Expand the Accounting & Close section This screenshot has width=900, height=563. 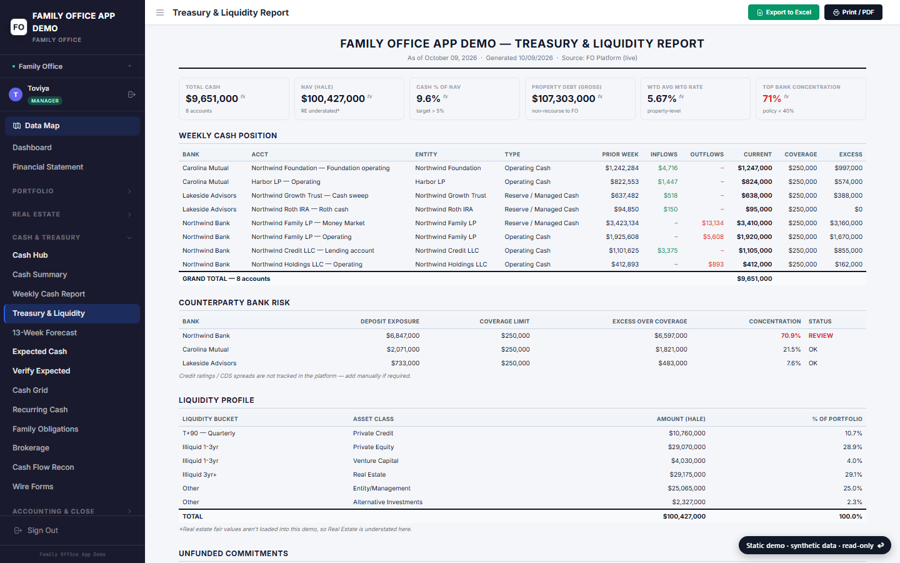click(72, 511)
